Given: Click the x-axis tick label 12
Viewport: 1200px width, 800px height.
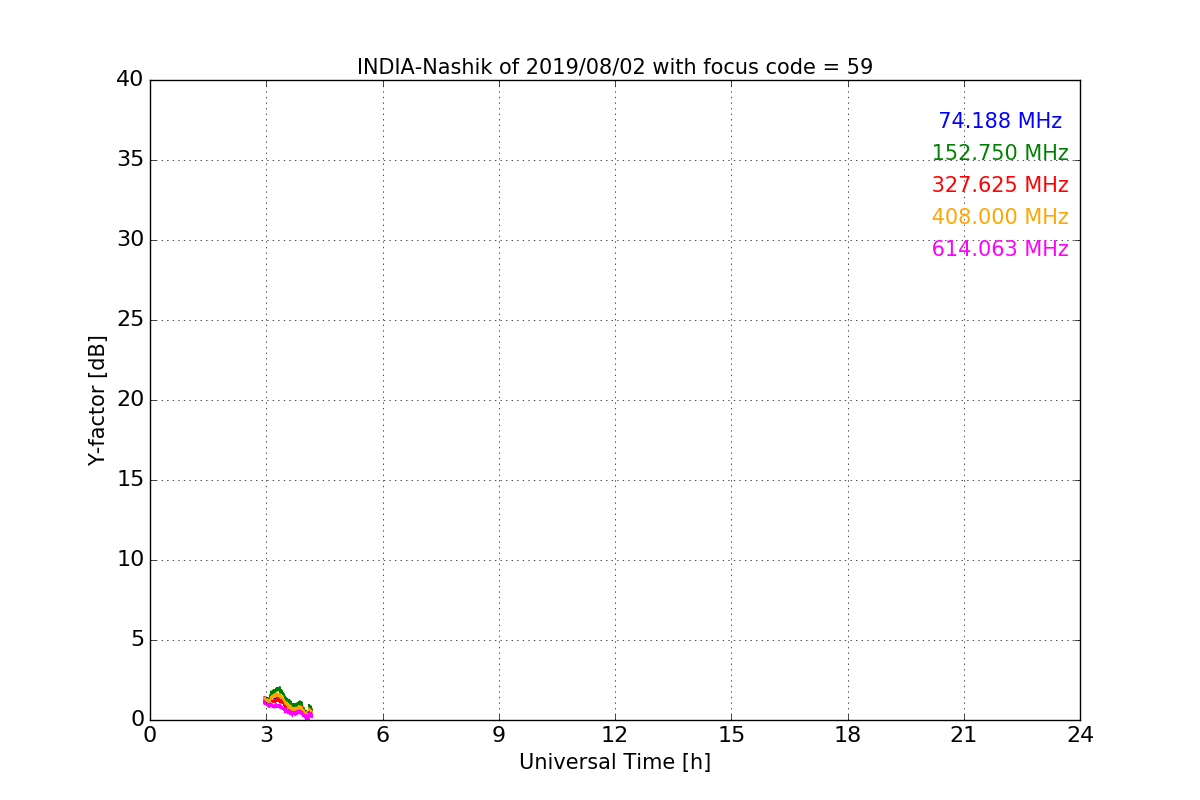Looking at the screenshot, I should tap(615, 735).
